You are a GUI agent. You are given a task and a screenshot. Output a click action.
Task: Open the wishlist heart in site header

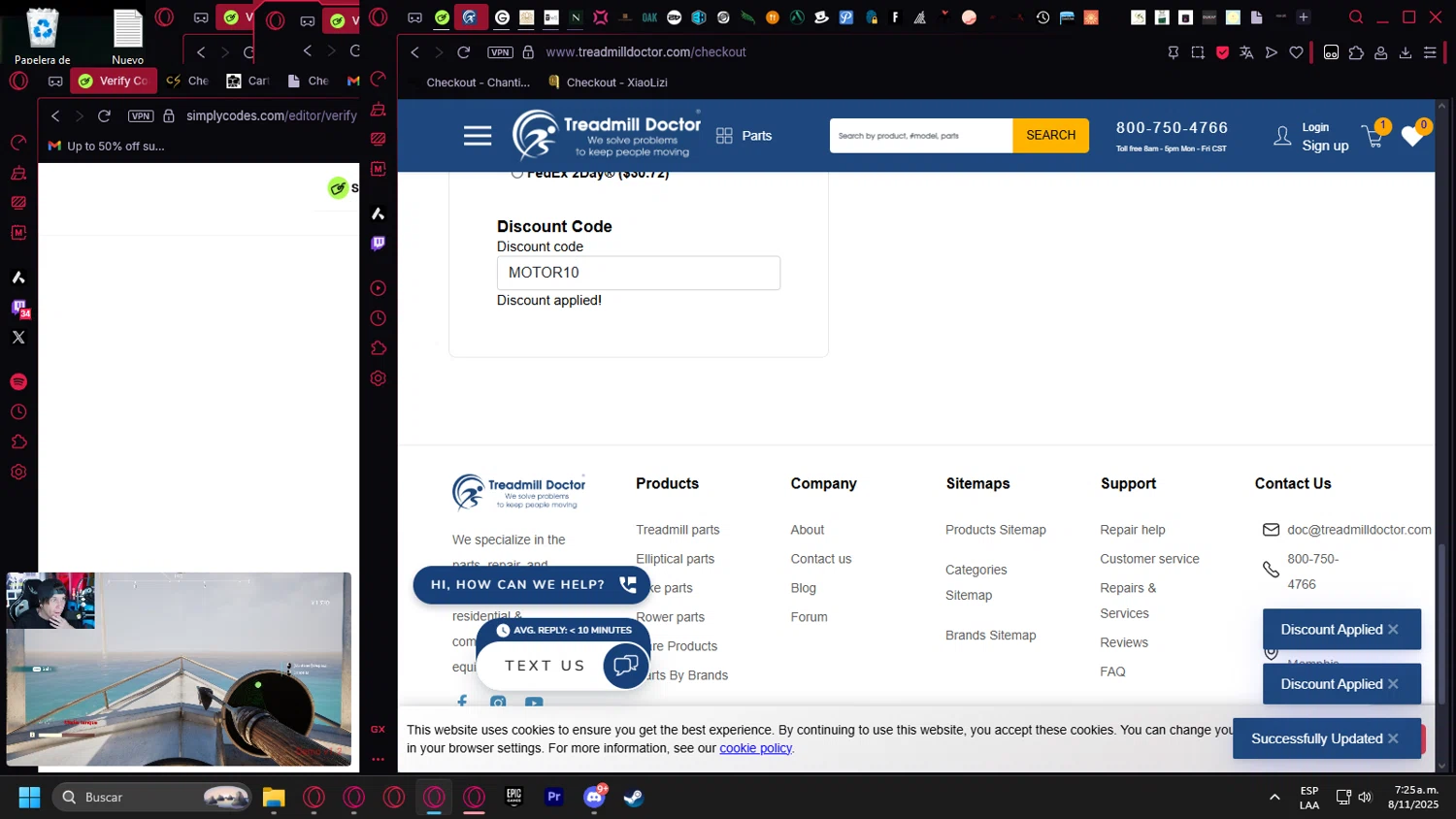1412,136
